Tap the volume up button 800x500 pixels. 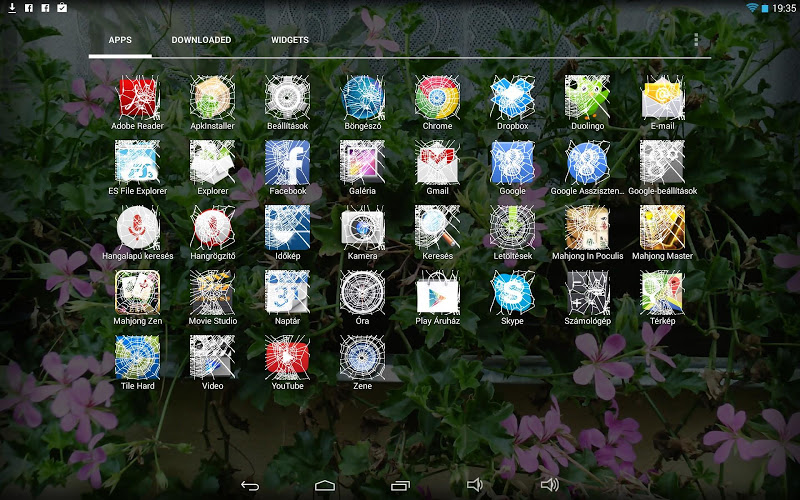pyautogui.click(x=550, y=485)
